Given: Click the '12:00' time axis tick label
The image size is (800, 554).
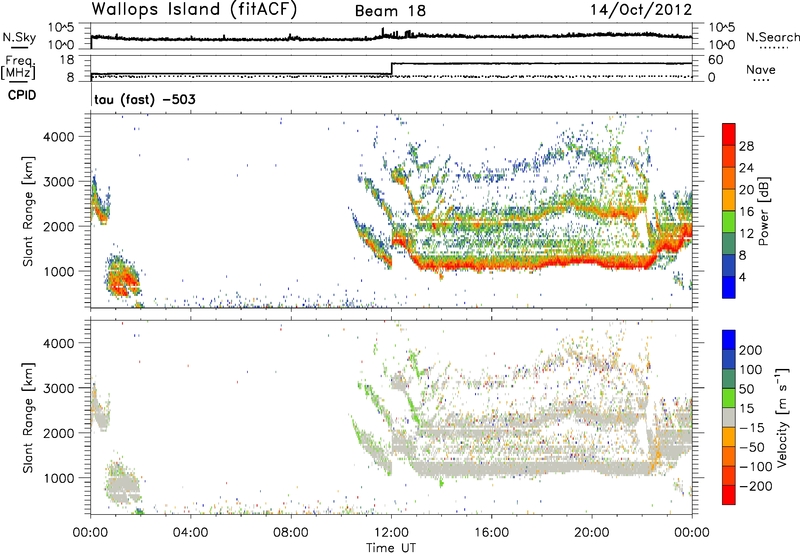Looking at the screenshot, I should (x=391, y=533).
